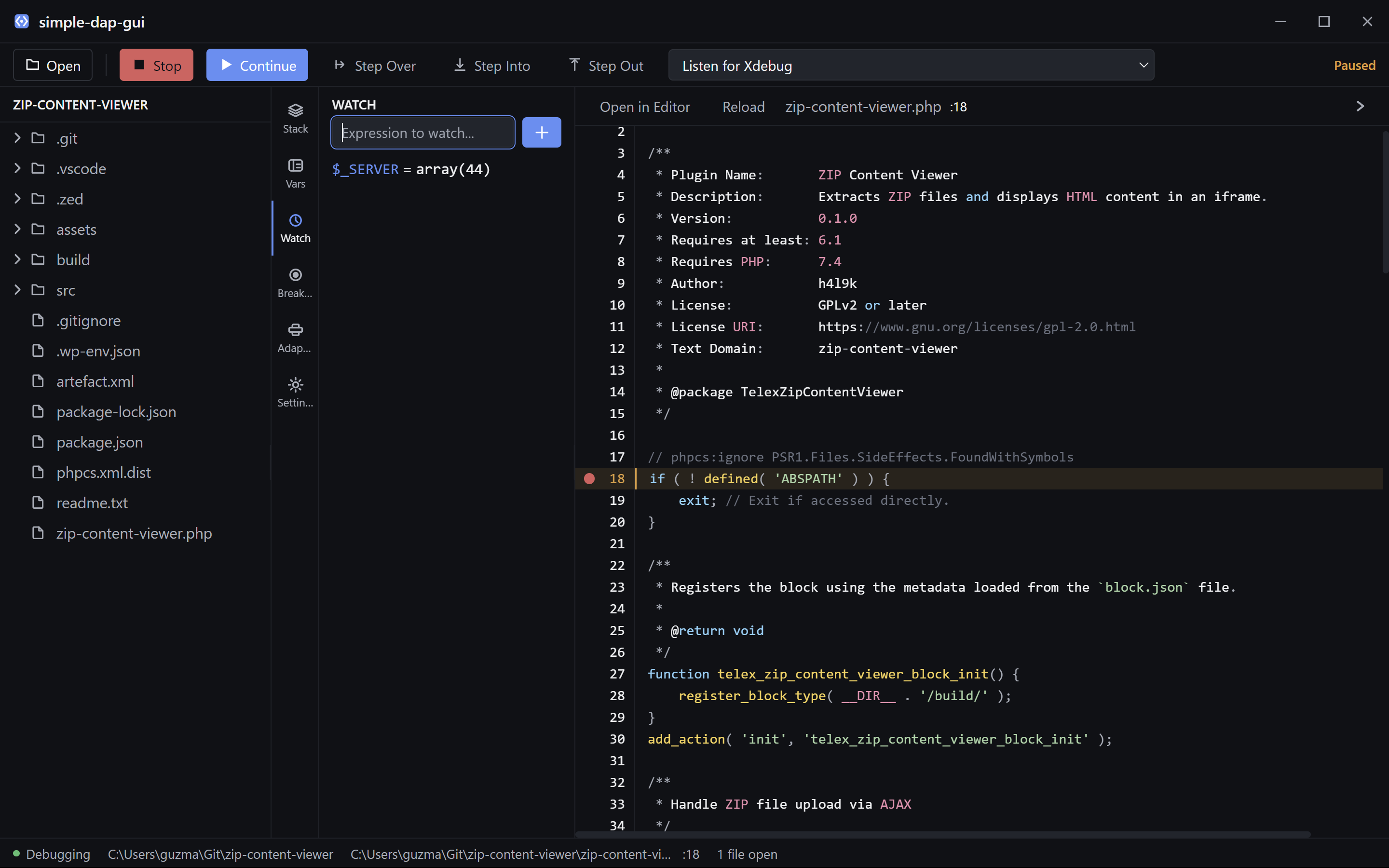1389x868 pixels.
Task: Click the Debugging status indicator
Action: click(x=52, y=854)
